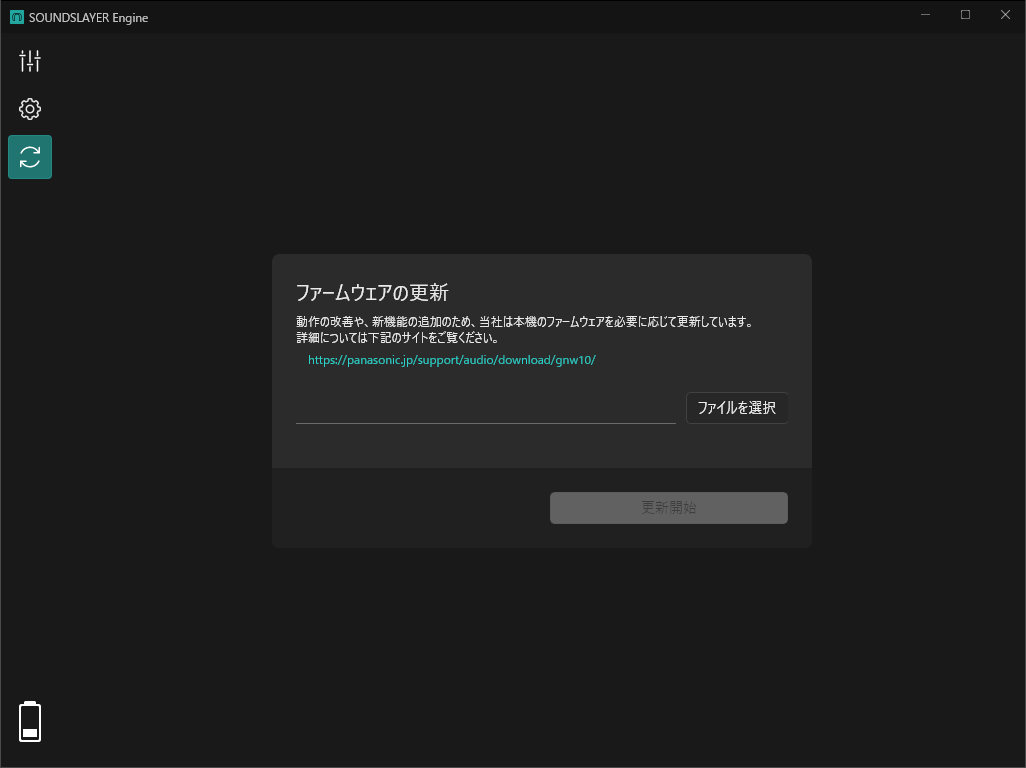Click the ファームウェアの更新 heading
Image resolution: width=1026 pixels, height=768 pixels.
(x=372, y=293)
